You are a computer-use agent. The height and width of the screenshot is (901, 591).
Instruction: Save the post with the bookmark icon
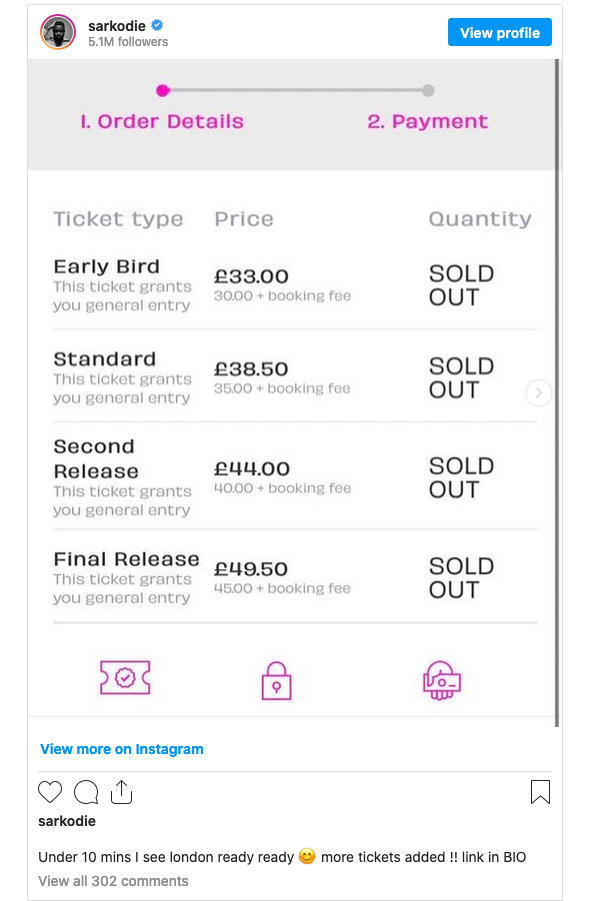[x=540, y=792]
